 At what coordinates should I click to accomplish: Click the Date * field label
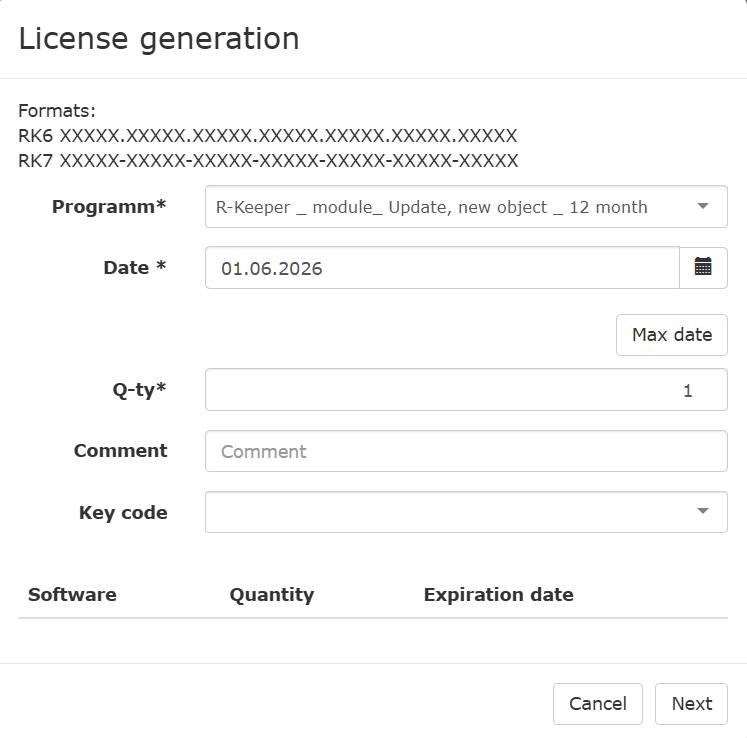click(x=134, y=268)
